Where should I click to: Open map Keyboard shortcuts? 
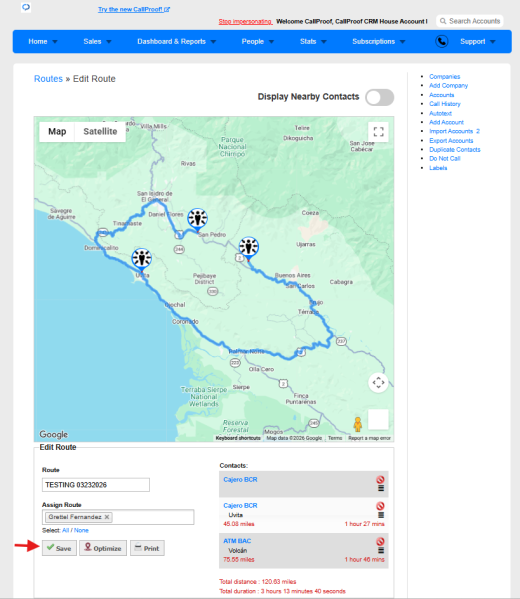click(x=238, y=438)
